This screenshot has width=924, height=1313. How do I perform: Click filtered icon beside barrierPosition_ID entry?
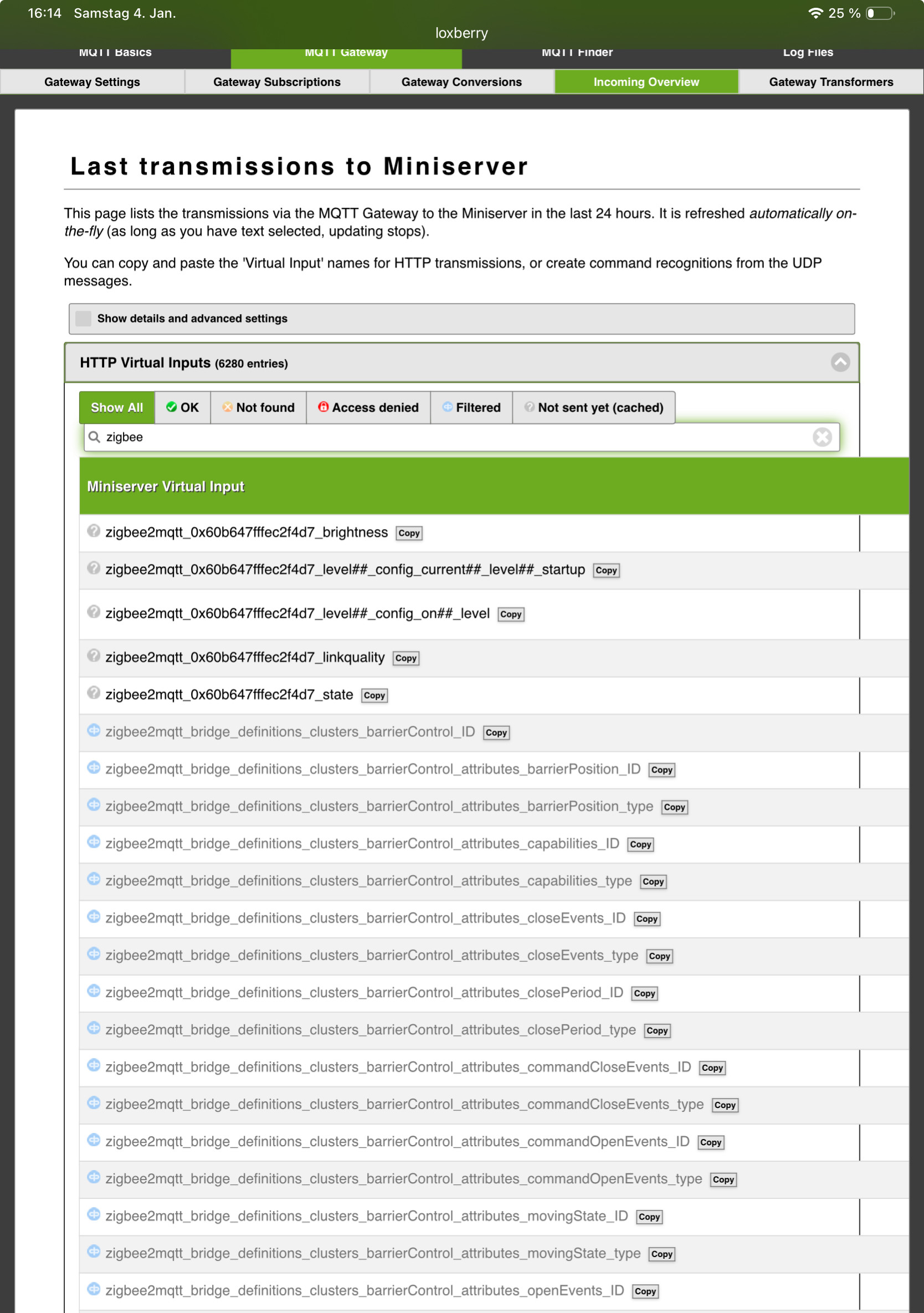[x=94, y=767]
